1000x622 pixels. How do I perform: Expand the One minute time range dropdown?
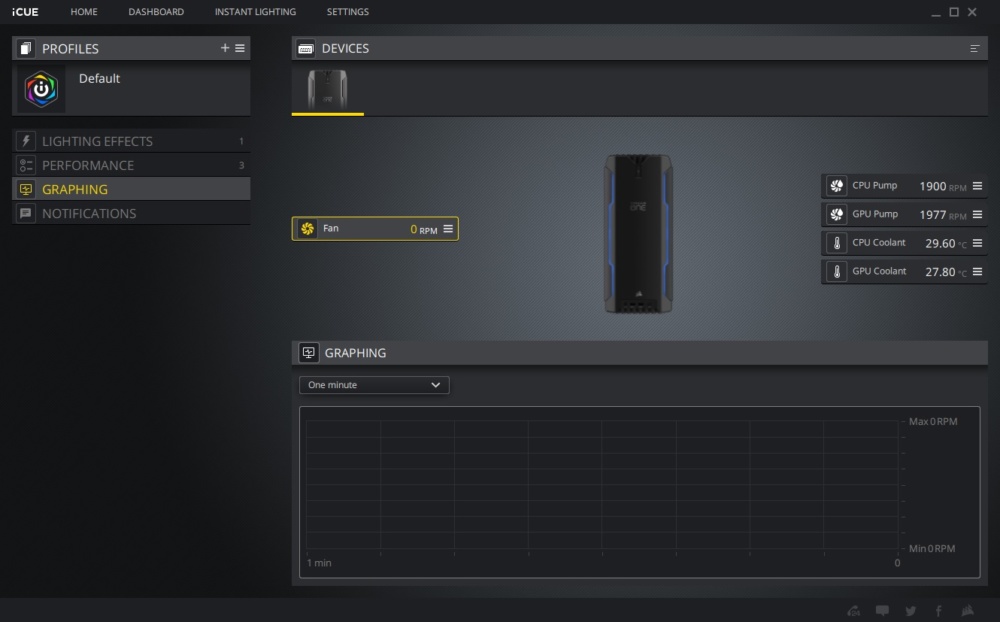tap(374, 385)
